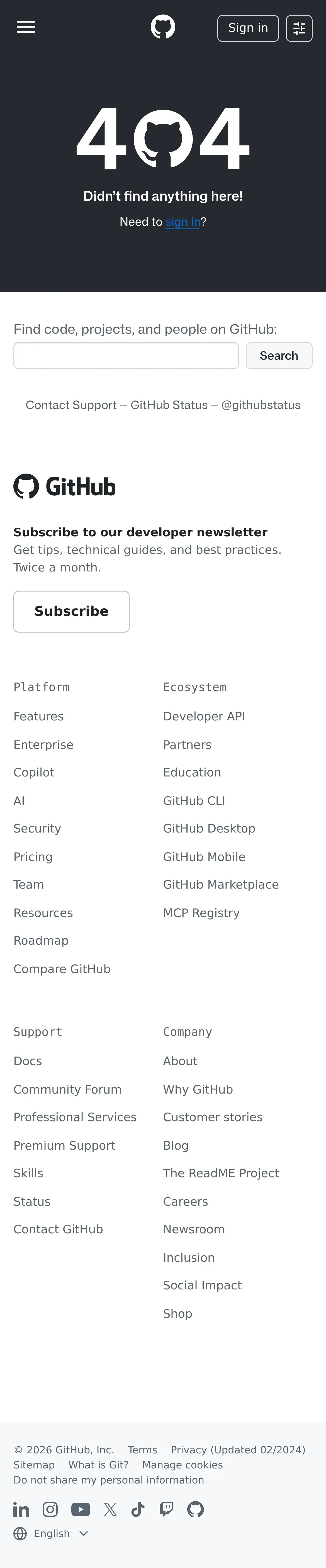
Task: Open GitHub's X (Twitter) icon
Action: (x=110, y=1509)
